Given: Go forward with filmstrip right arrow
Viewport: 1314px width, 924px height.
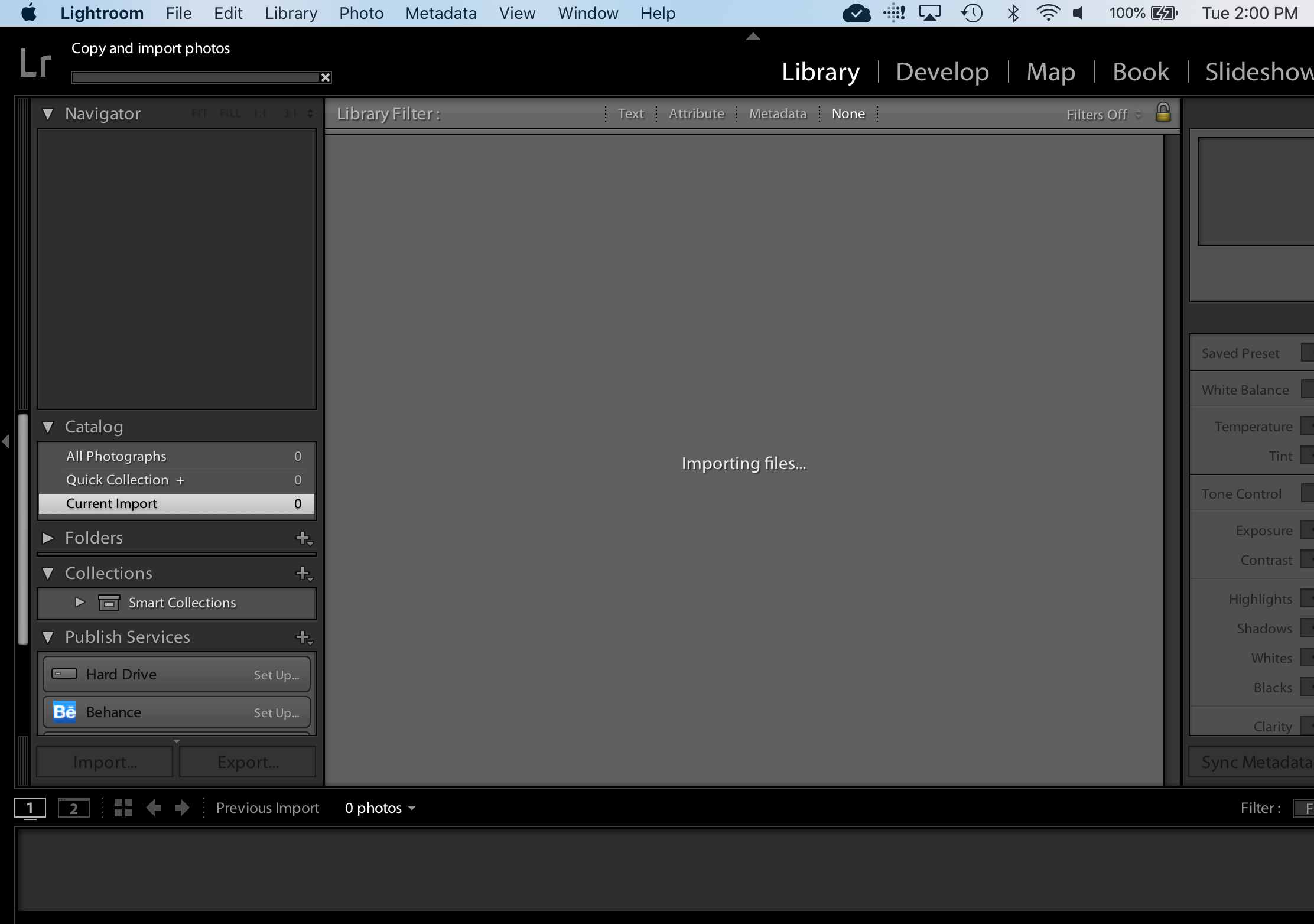Looking at the screenshot, I should 182,808.
